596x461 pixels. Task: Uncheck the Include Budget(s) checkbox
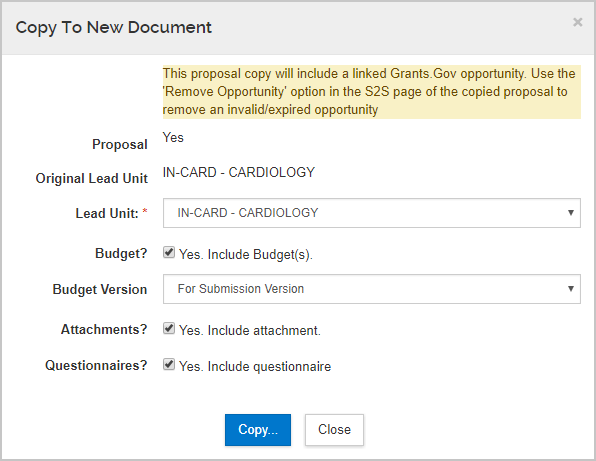click(x=169, y=252)
